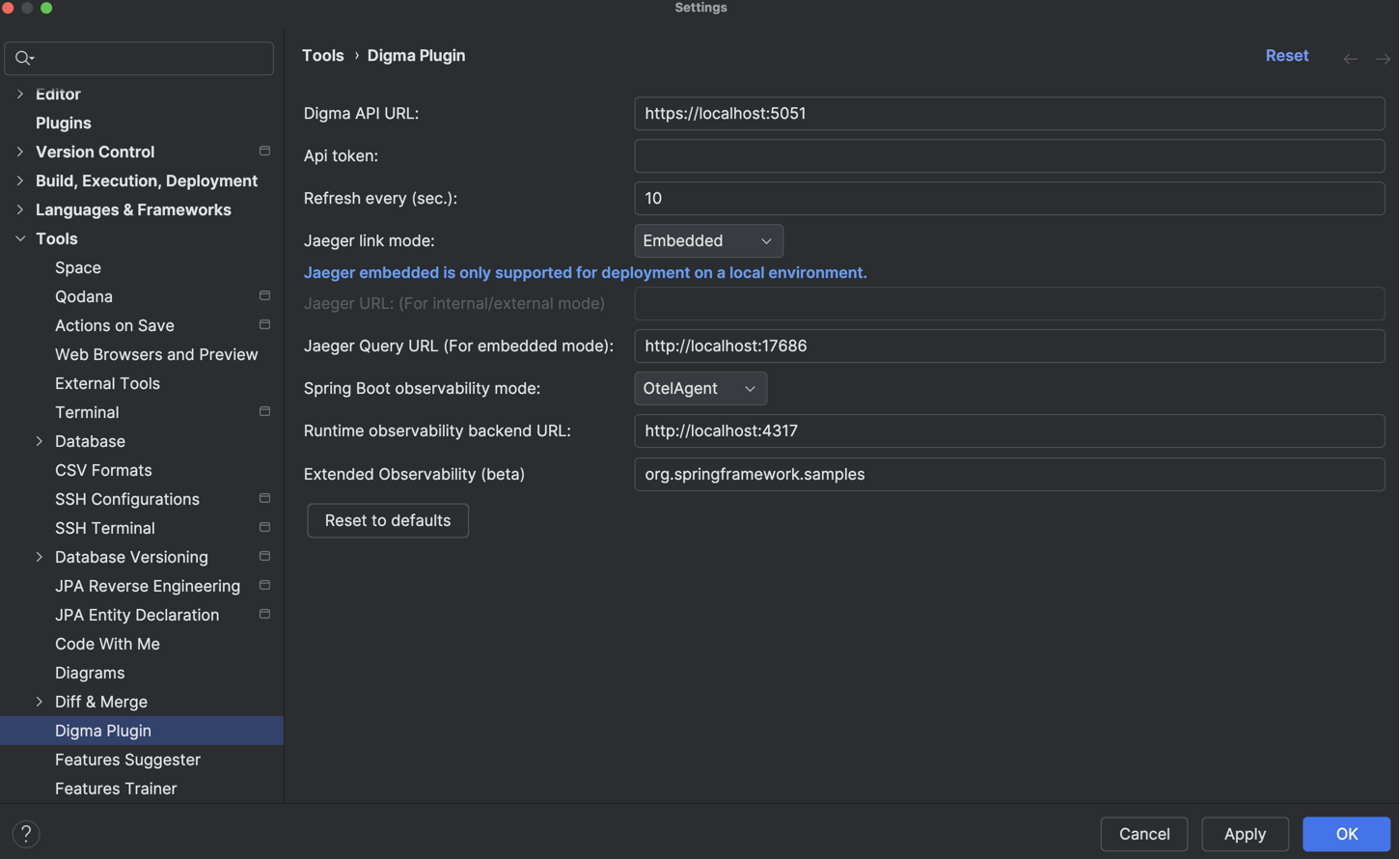Click the monitor icon beside JPA Entity Declaration
The width and height of the screenshot is (1400, 859).
[264, 614]
